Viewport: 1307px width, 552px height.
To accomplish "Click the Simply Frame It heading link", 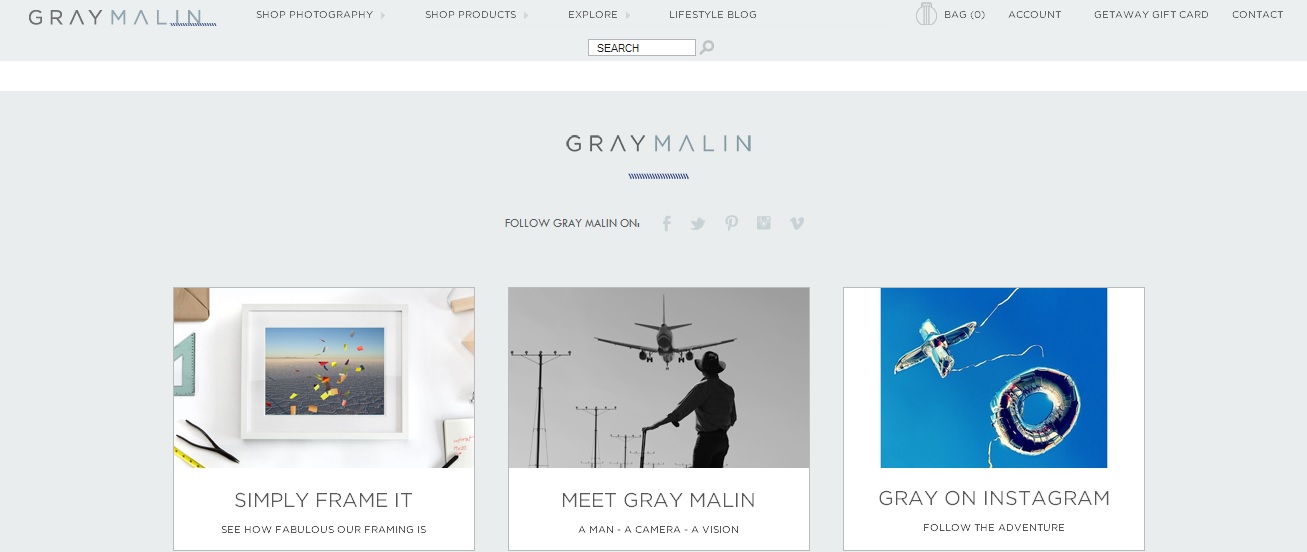I will 324,500.
